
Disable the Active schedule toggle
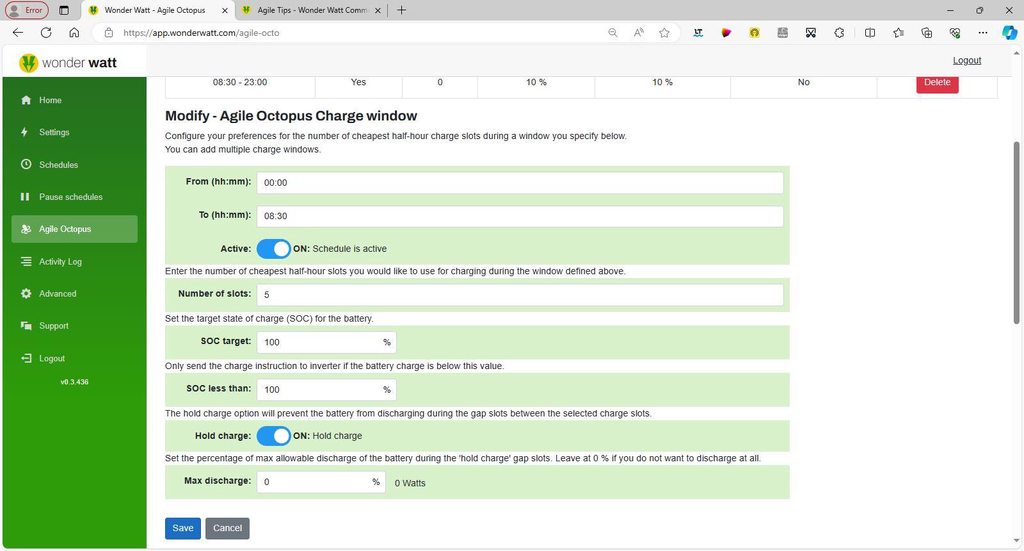273,249
